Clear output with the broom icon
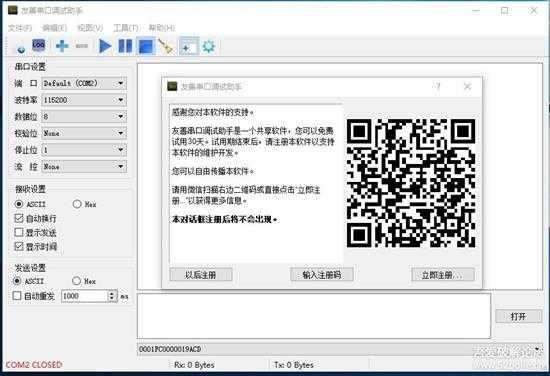 (x=165, y=46)
